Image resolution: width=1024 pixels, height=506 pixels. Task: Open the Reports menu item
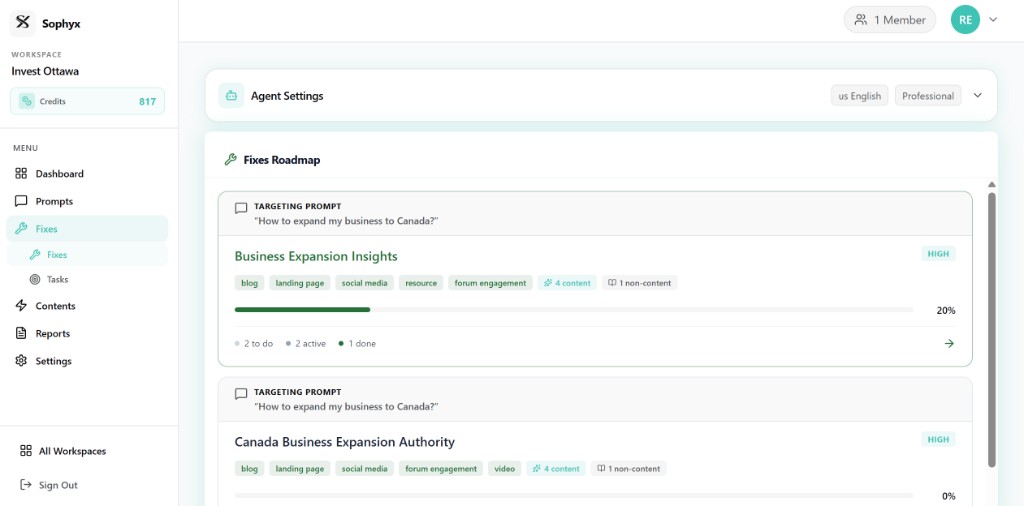click(87, 333)
